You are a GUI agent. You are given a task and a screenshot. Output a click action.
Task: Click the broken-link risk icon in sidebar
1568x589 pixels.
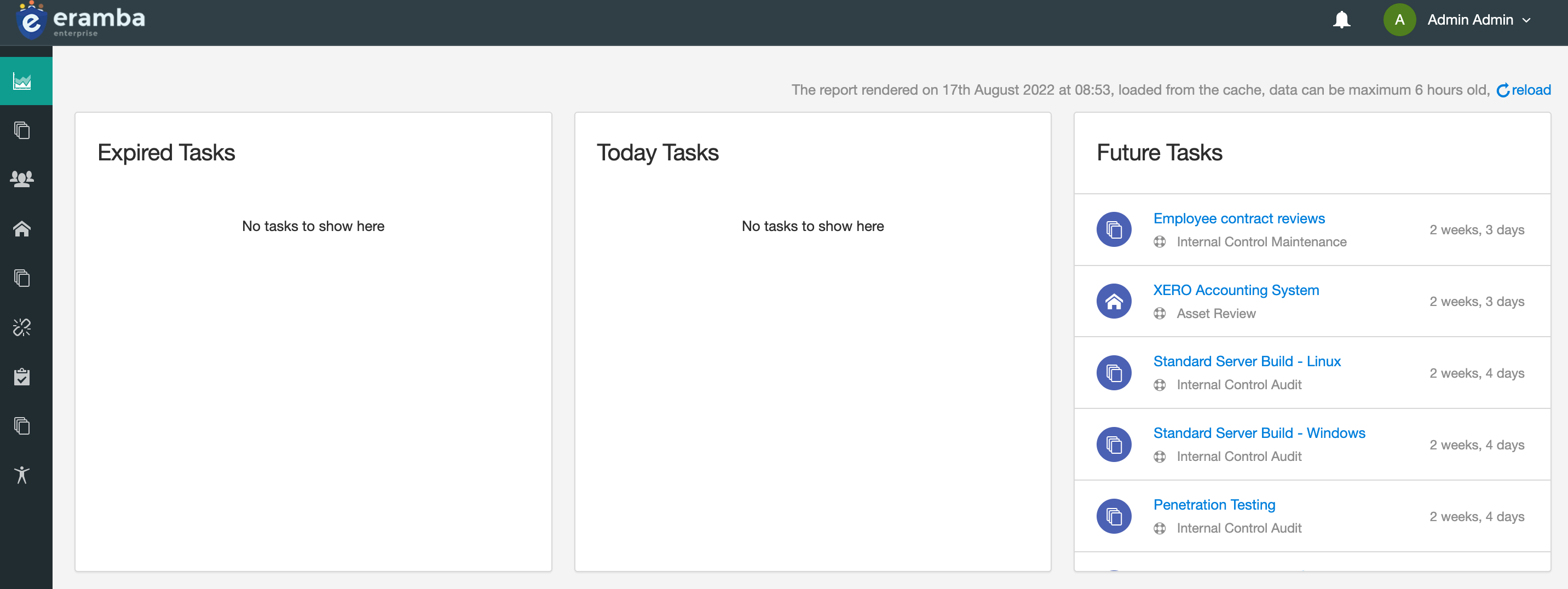[x=22, y=327]
